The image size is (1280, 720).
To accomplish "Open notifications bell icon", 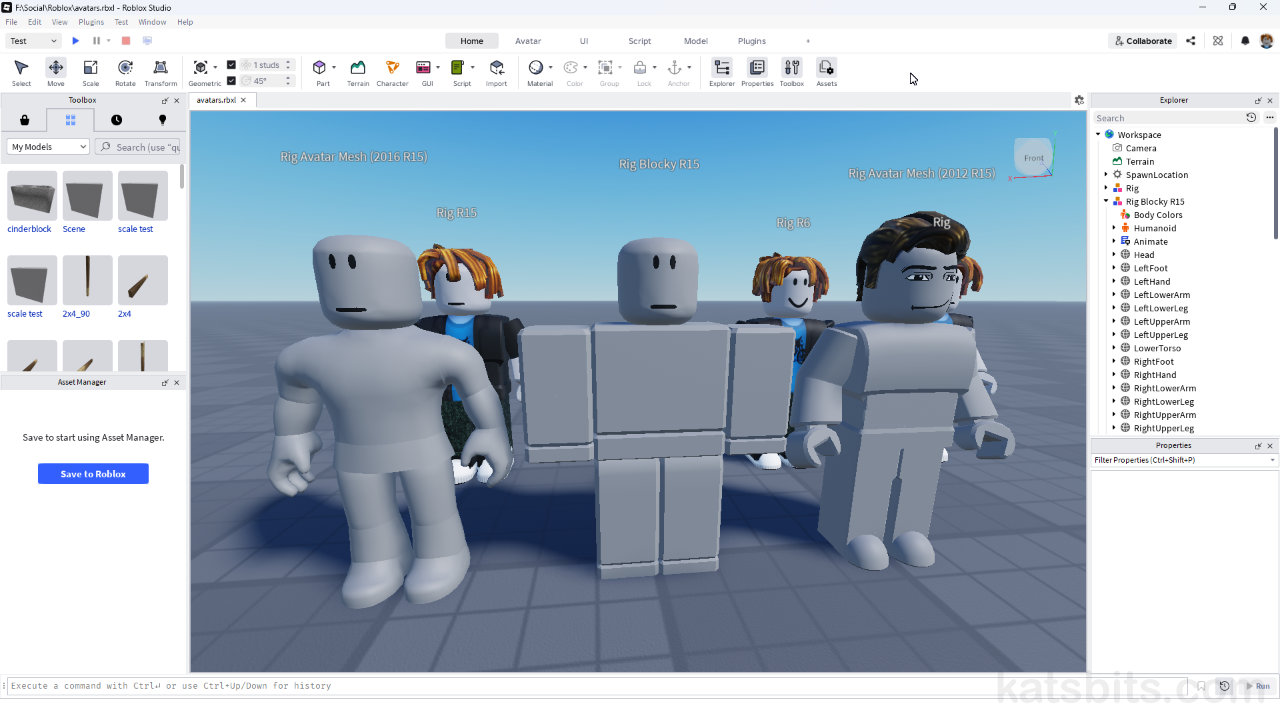I will pyautogui.click(x=1245, y=41).
